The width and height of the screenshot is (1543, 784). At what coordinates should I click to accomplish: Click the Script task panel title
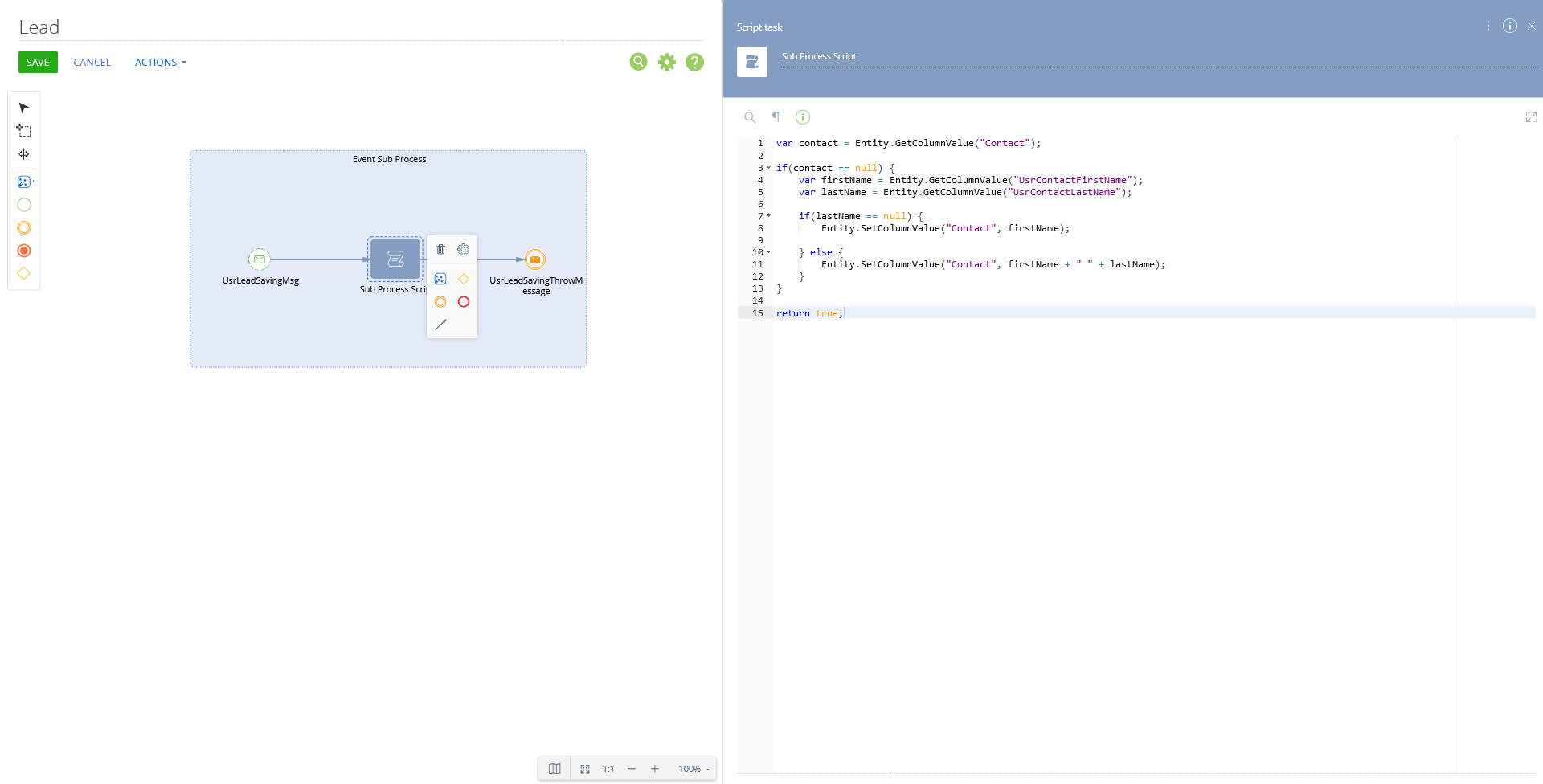(759, 27)
